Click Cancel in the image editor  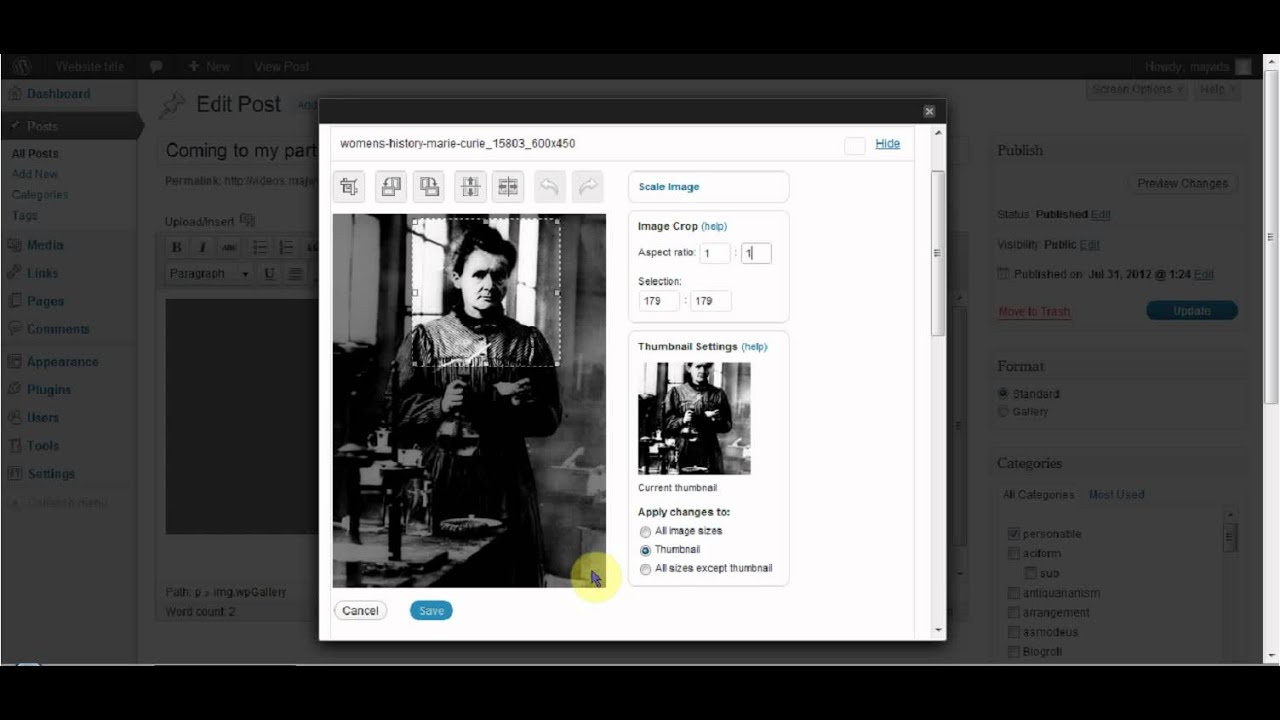360,611
